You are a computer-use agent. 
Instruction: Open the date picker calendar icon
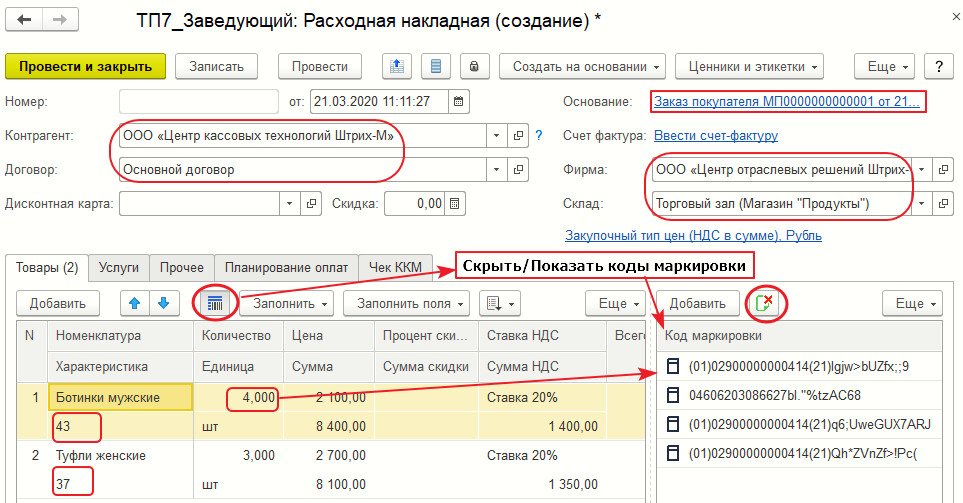click(458, 102)
